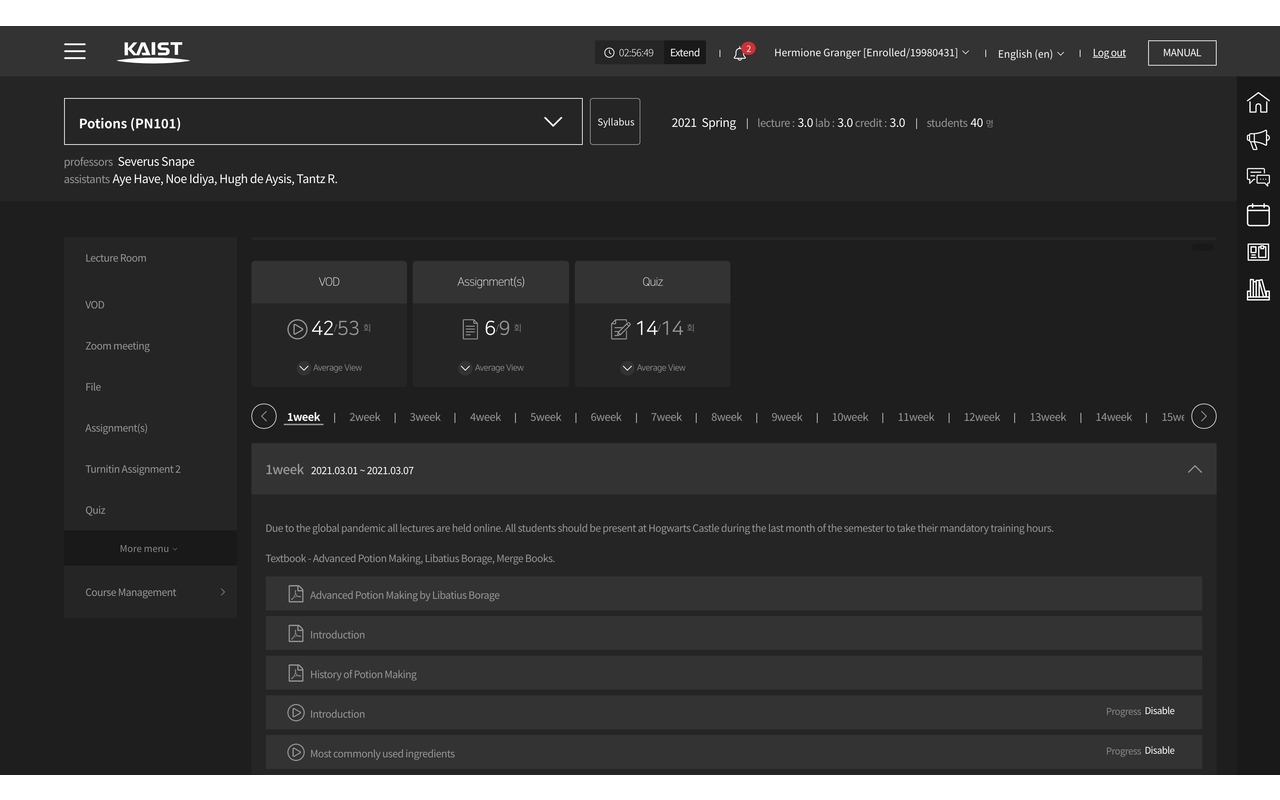
Task: Open the Syllabus button
Action: tap(615, 122)
